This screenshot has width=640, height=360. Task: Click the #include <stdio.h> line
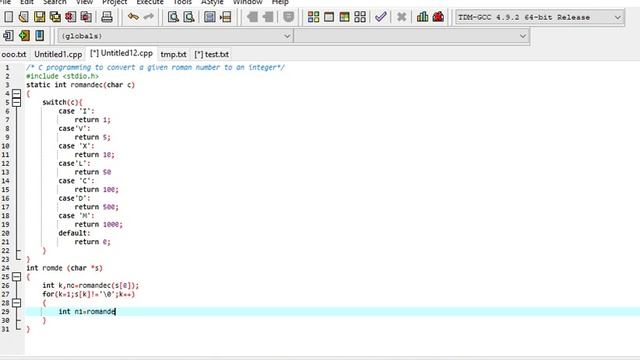(x=62, y=76)
